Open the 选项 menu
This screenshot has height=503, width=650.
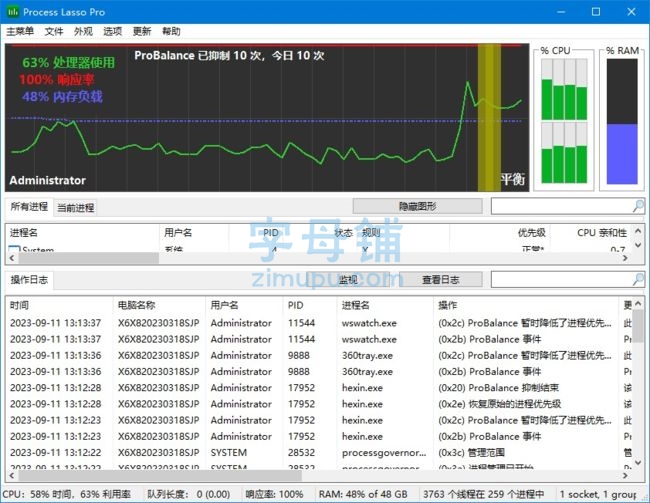click(x=113, y=31)
